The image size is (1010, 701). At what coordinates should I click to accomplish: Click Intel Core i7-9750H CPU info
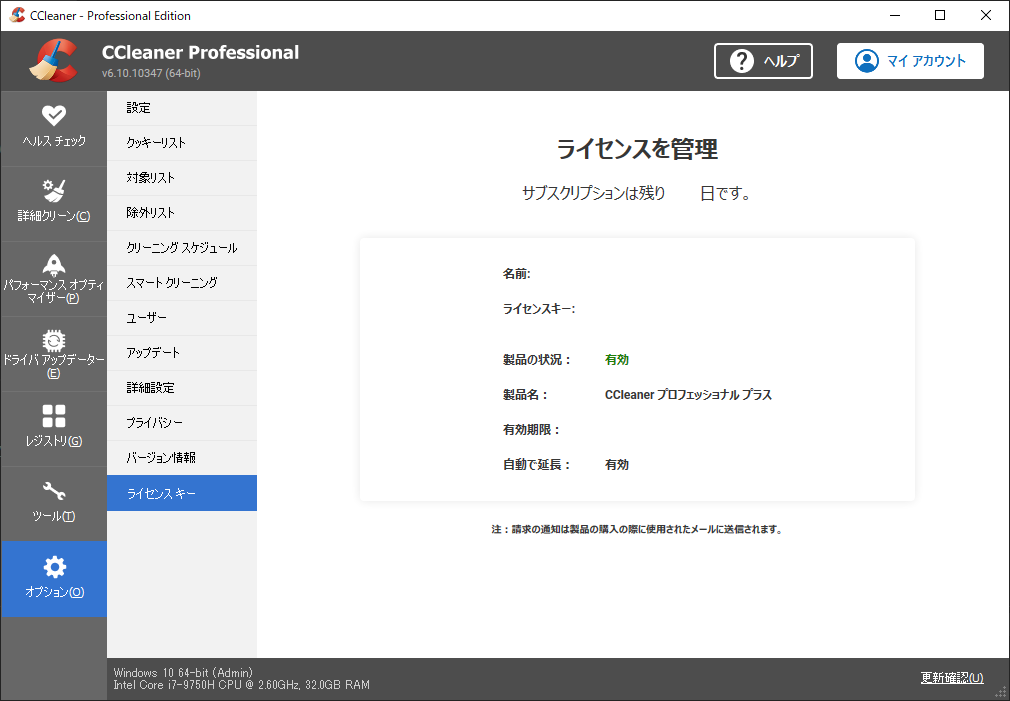tap(242, 684)
